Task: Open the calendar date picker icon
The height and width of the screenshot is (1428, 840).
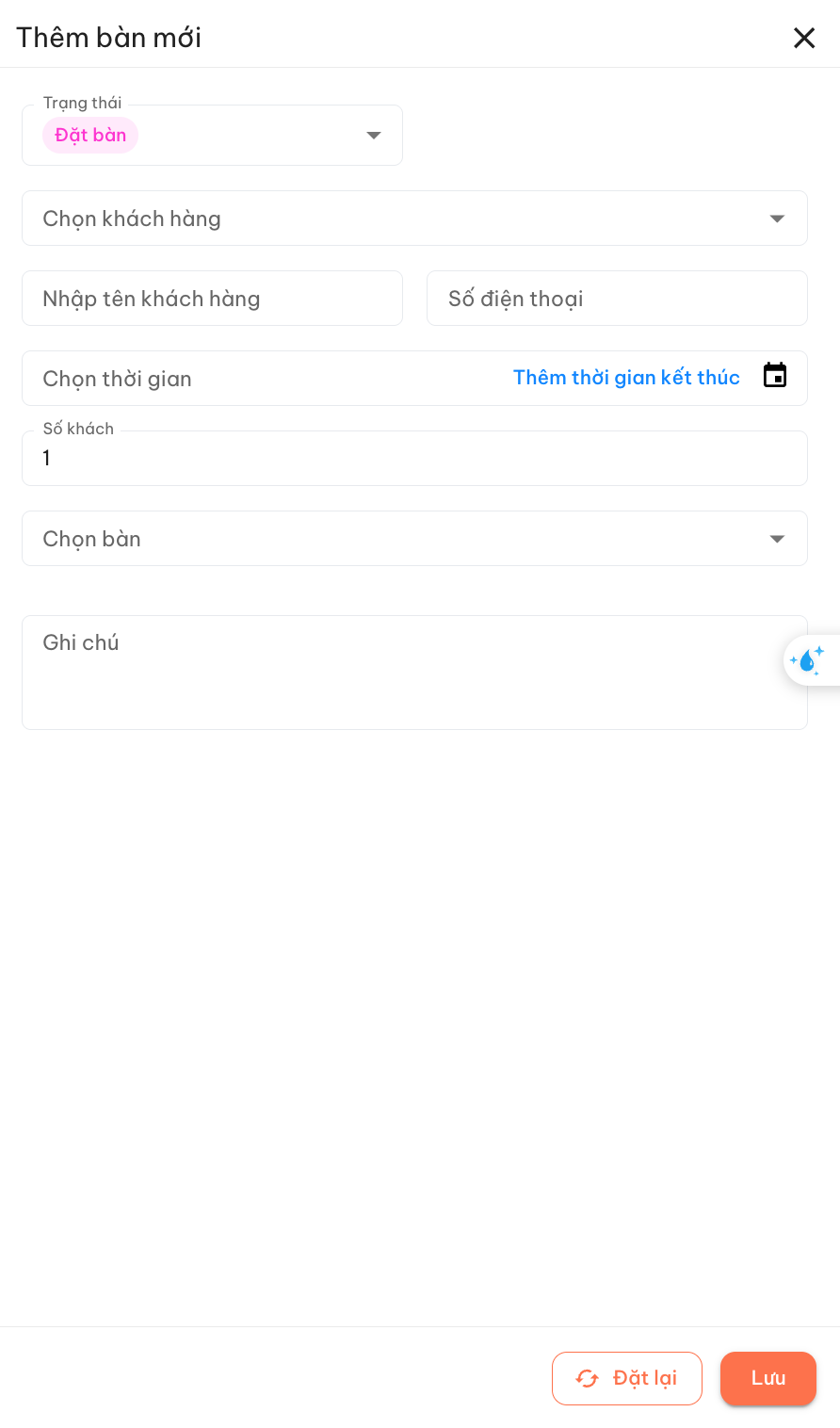Action: click(774, 376)
